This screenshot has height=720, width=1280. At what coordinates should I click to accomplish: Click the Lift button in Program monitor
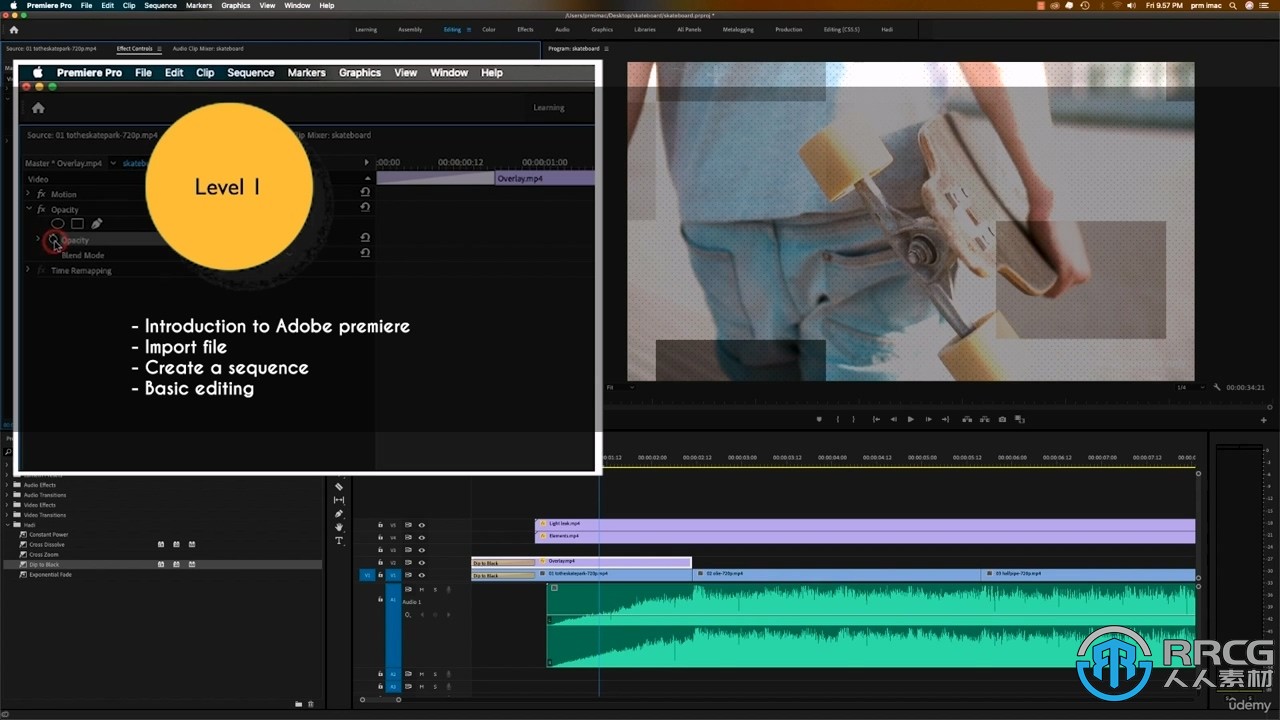click(x=966, y=419)
